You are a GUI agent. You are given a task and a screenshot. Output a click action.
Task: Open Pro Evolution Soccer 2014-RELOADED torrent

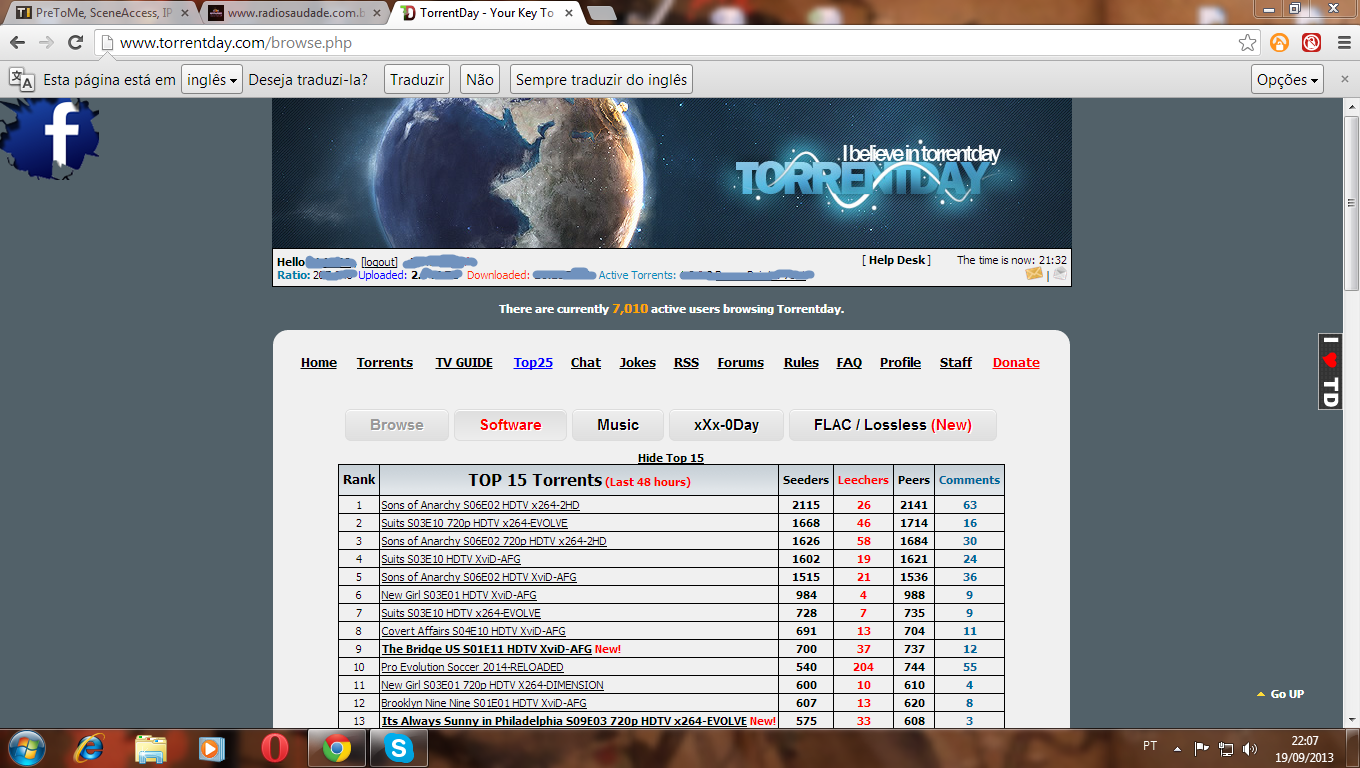(x=472, y=668)
